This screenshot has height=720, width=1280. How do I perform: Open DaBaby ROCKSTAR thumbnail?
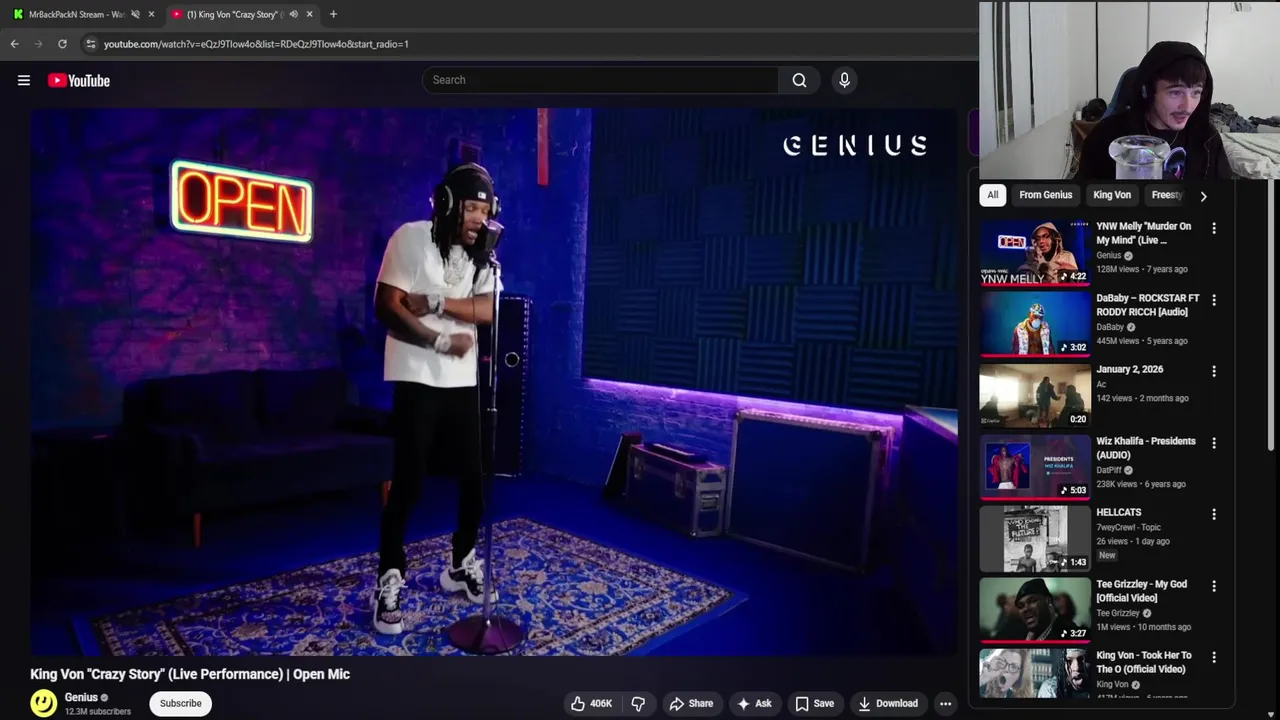coord(1035,324)
